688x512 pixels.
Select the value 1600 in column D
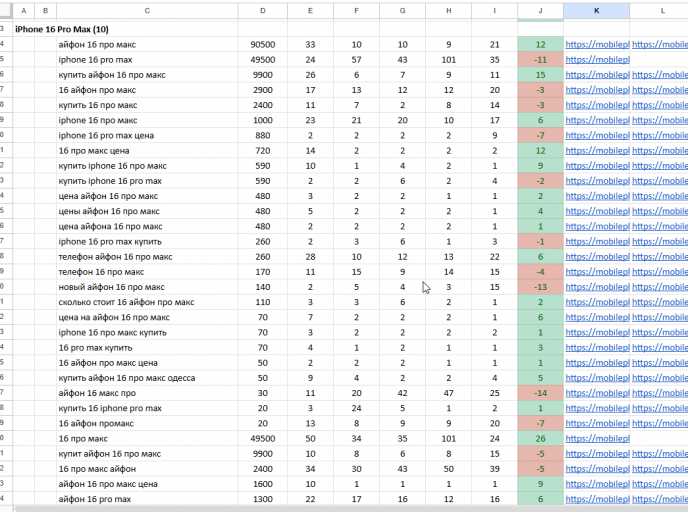click(x=262, y=484)
